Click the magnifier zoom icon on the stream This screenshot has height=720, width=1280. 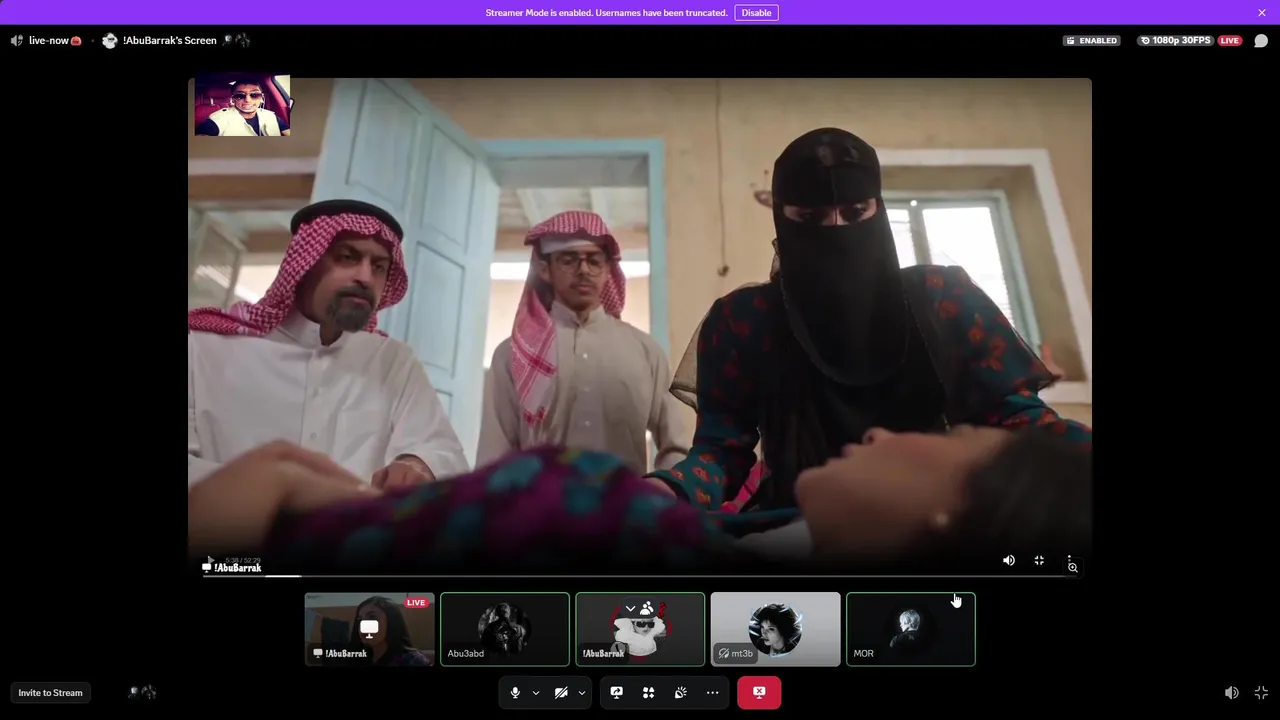(1072, 568)
